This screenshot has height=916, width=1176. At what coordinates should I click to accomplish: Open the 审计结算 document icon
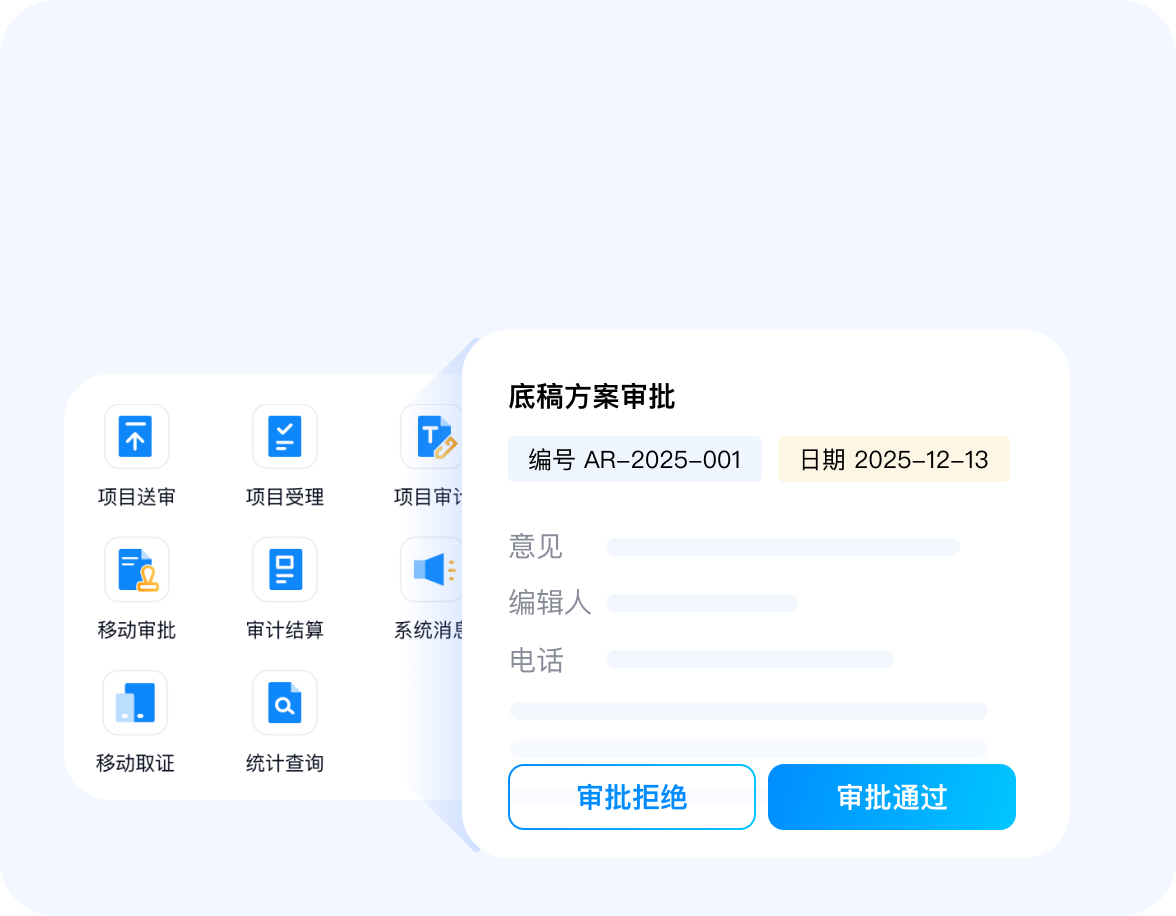point(284,569)
